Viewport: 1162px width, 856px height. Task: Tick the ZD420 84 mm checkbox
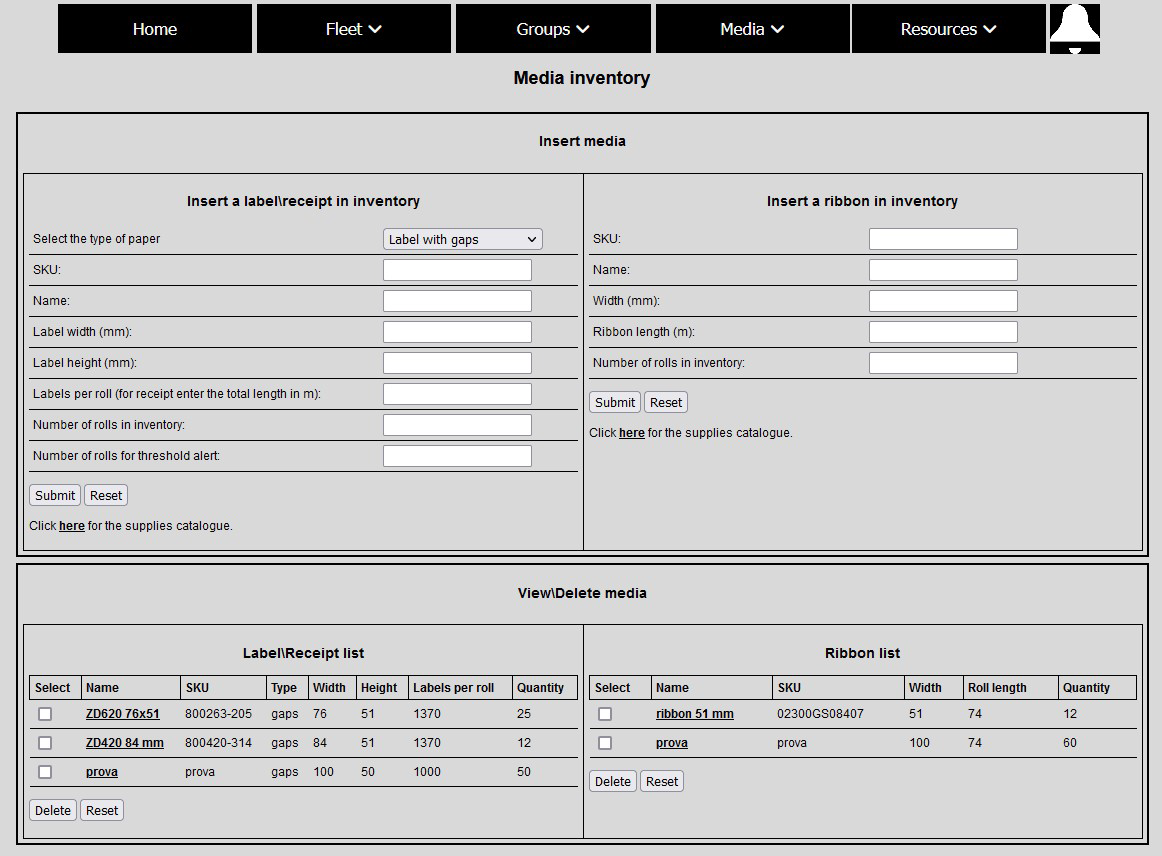click(x=45, y=743)
